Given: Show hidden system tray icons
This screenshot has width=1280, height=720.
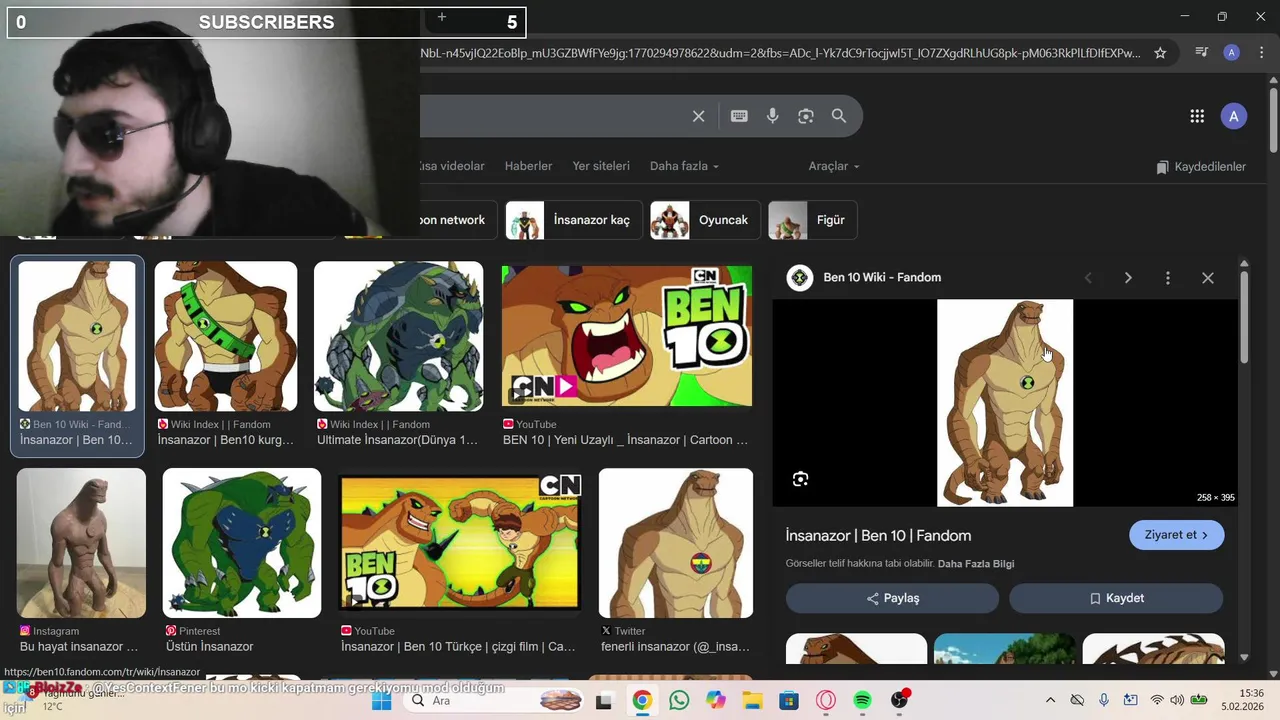Looking at the screenshot, I should (x=1050, y=701).
